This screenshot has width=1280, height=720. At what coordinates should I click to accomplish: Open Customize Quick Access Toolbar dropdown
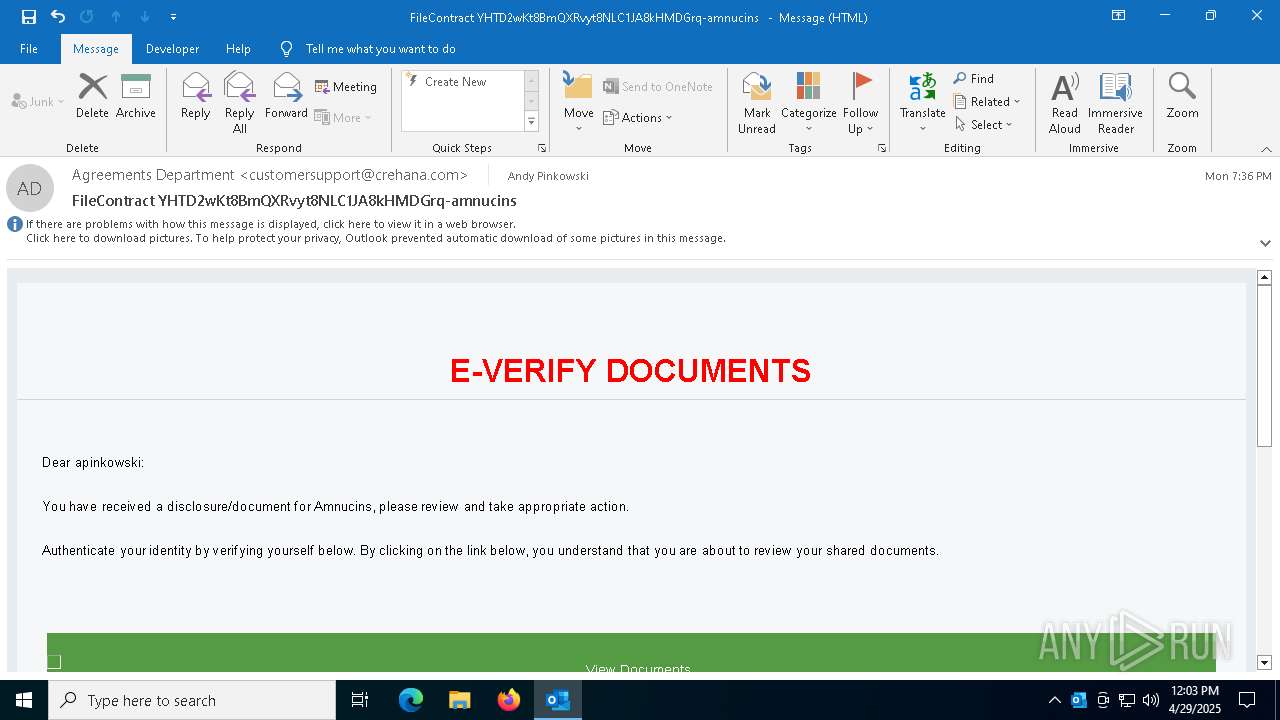click(x=174, y=17)
